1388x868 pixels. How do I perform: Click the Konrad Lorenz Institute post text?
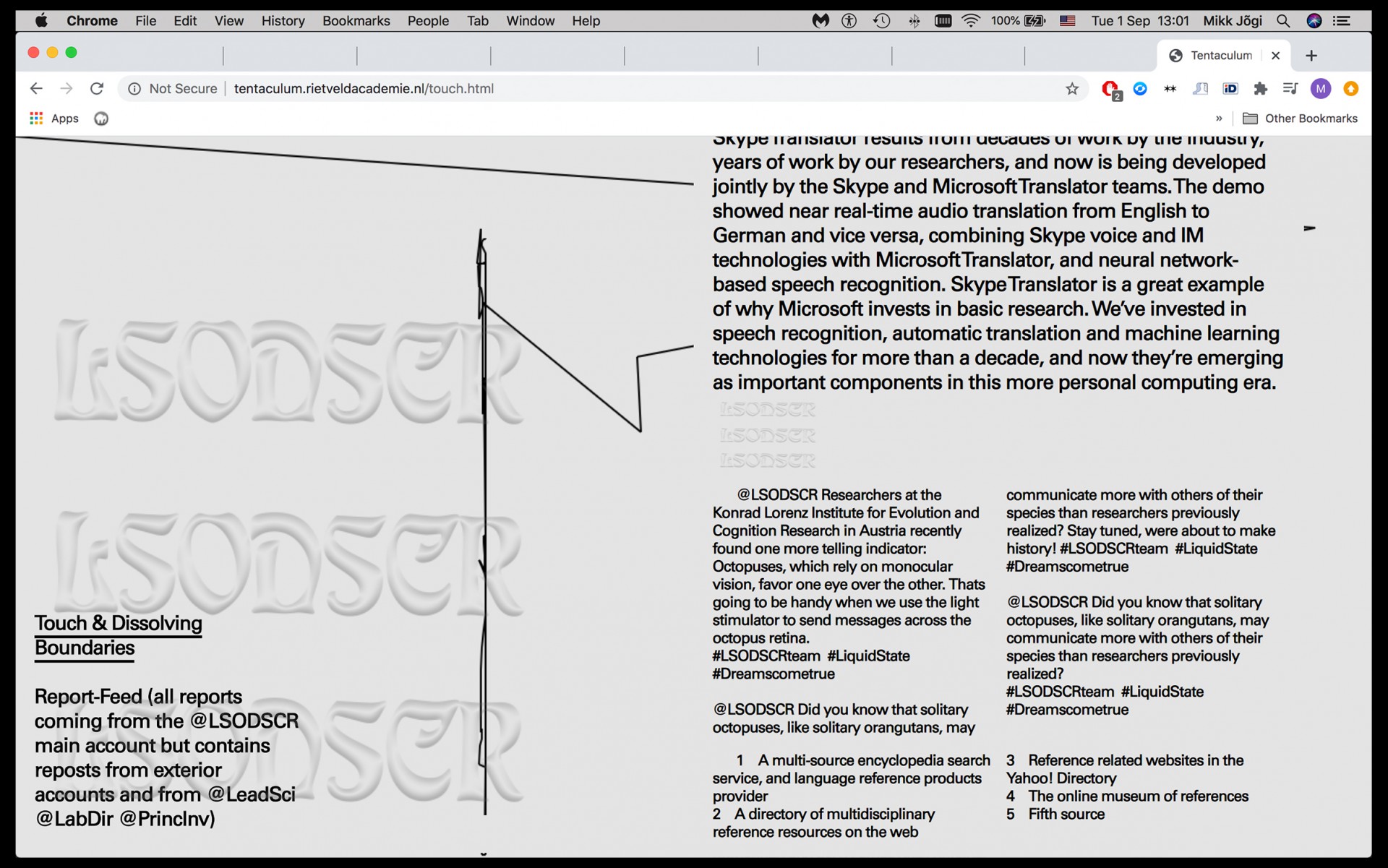pos(848,584)
